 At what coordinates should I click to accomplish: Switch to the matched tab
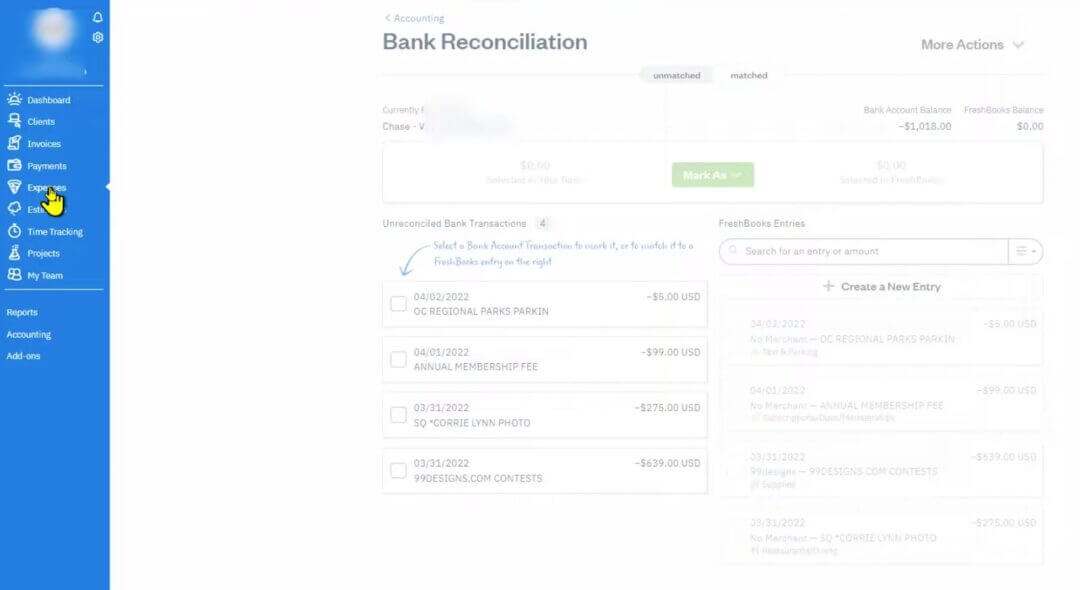pos(749,74)
